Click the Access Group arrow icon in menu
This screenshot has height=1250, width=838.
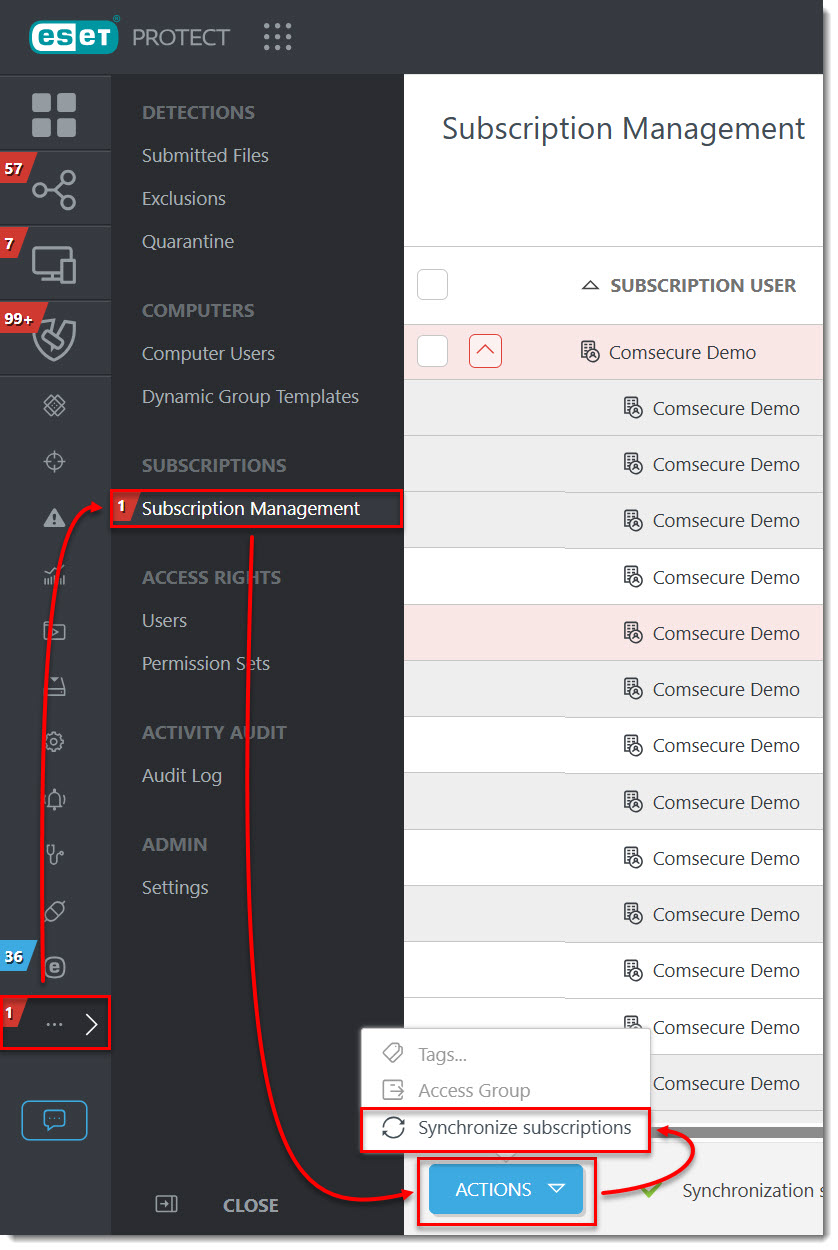tap(393, 1091)
